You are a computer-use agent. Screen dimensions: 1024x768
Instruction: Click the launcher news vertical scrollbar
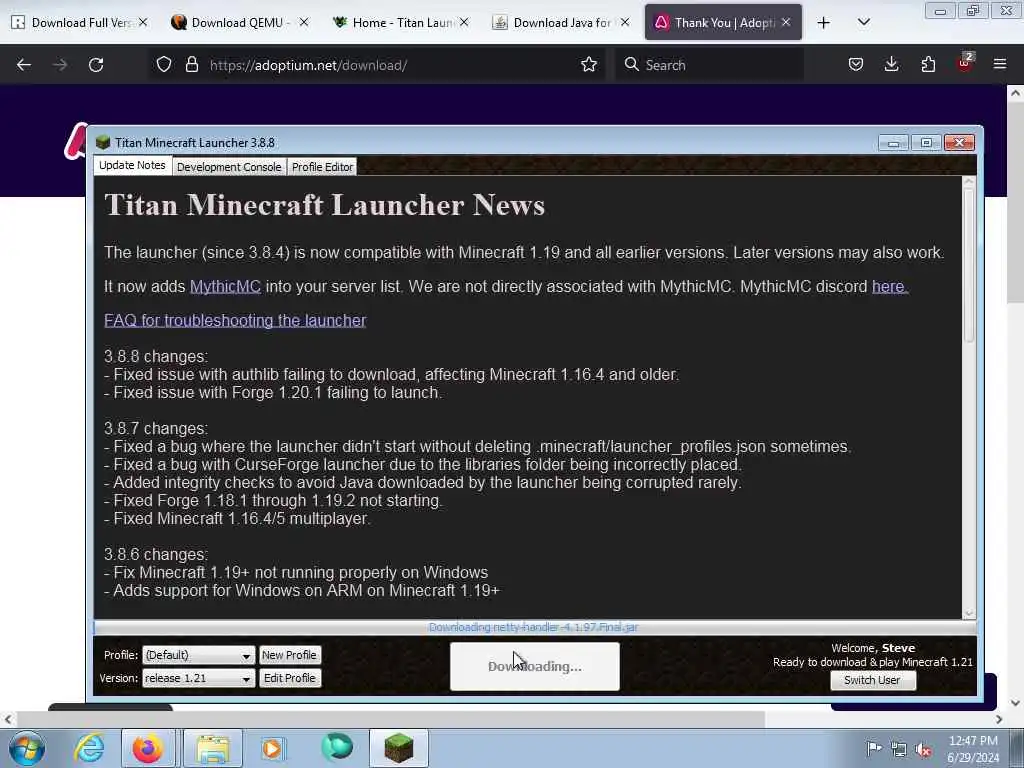click(x=969, y=264)
